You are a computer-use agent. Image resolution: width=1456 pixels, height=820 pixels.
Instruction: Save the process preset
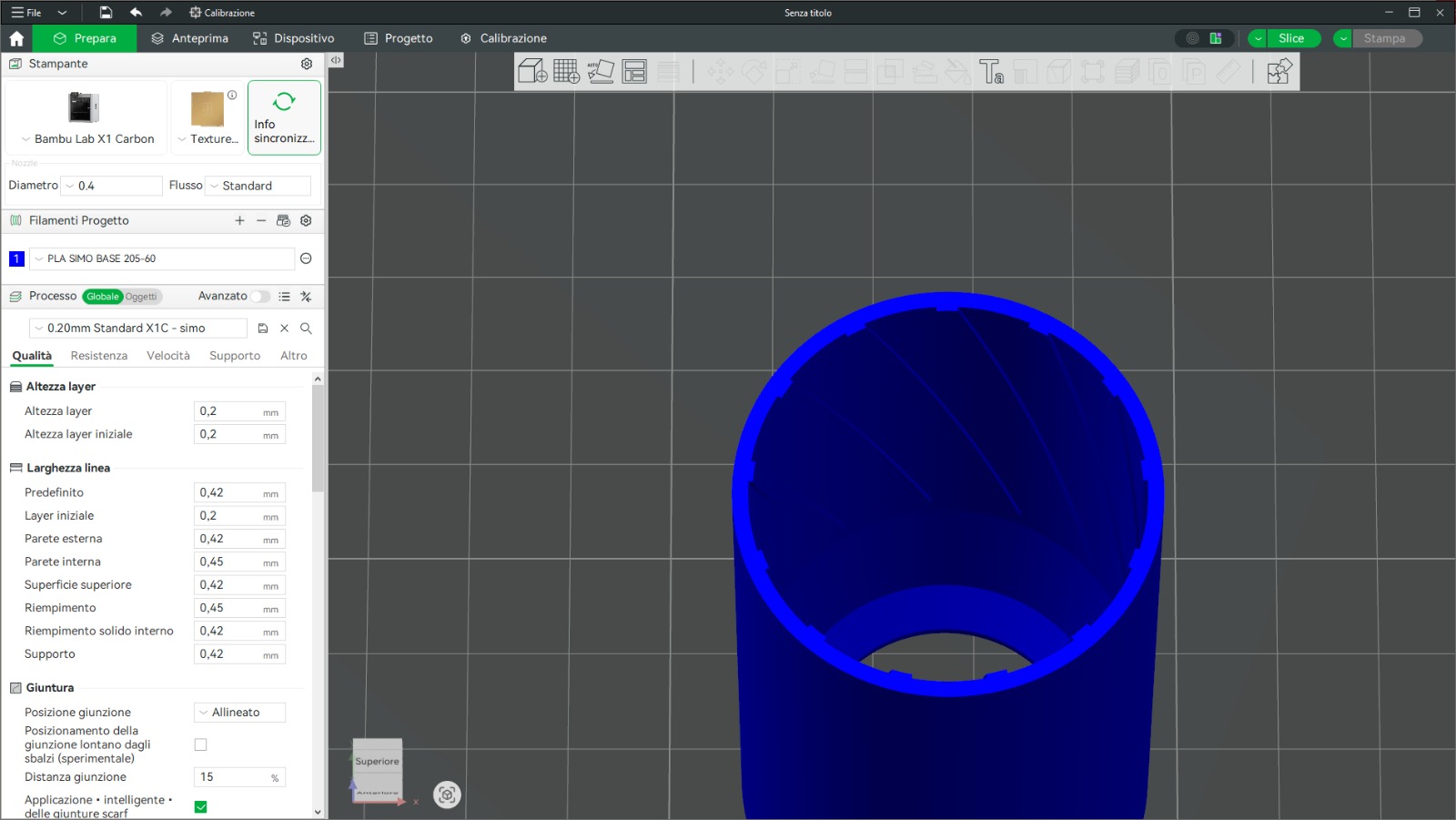[x=263, y=329]
